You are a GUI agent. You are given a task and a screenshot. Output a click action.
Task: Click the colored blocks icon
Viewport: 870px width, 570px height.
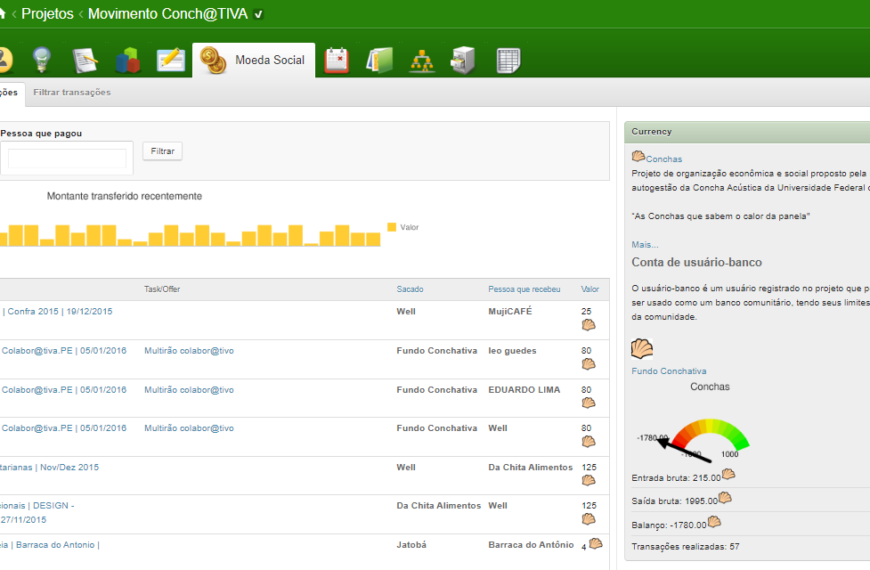[x=127, y=60]
